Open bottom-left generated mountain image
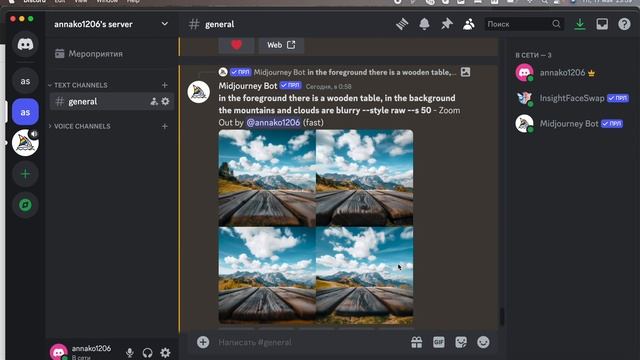 coord(267,276)
